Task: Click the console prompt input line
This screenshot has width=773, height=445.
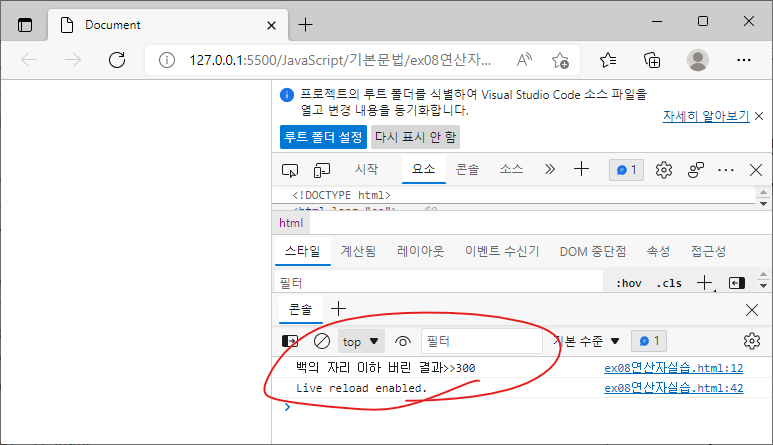Action: pos(523,408)
